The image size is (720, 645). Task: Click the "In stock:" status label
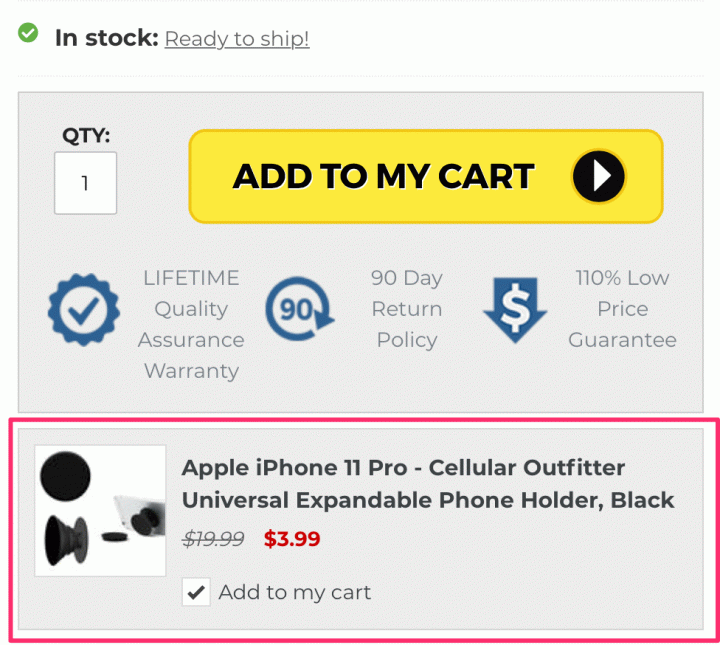pos(106,38)
